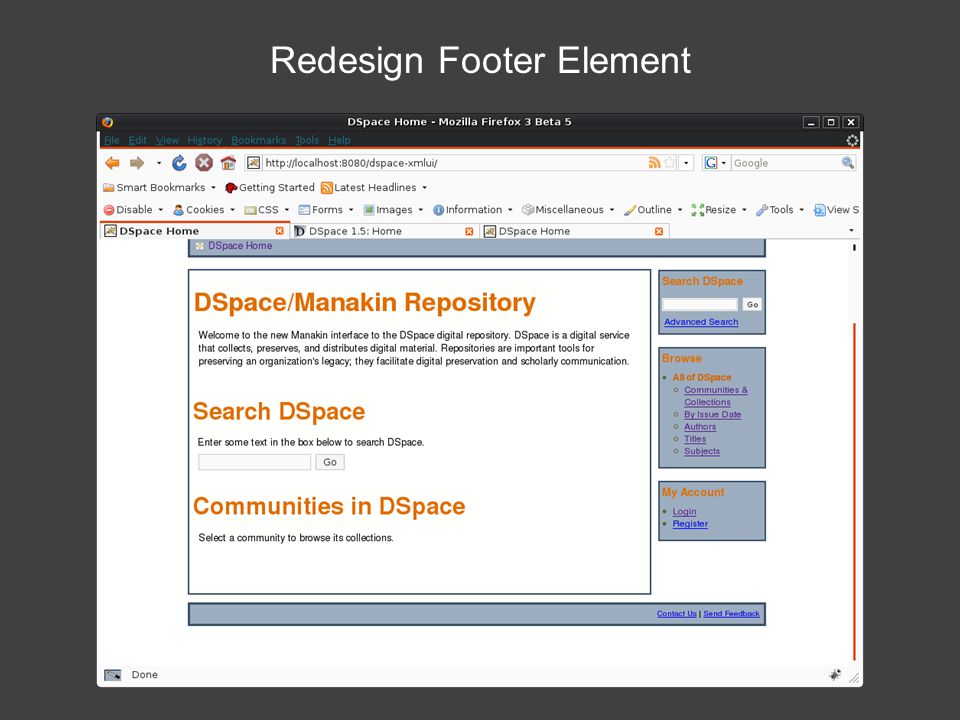This screenshot has width=960, height=720.
Task: Open the back/forward history dropdown arrow
Action: pos(159,163)
